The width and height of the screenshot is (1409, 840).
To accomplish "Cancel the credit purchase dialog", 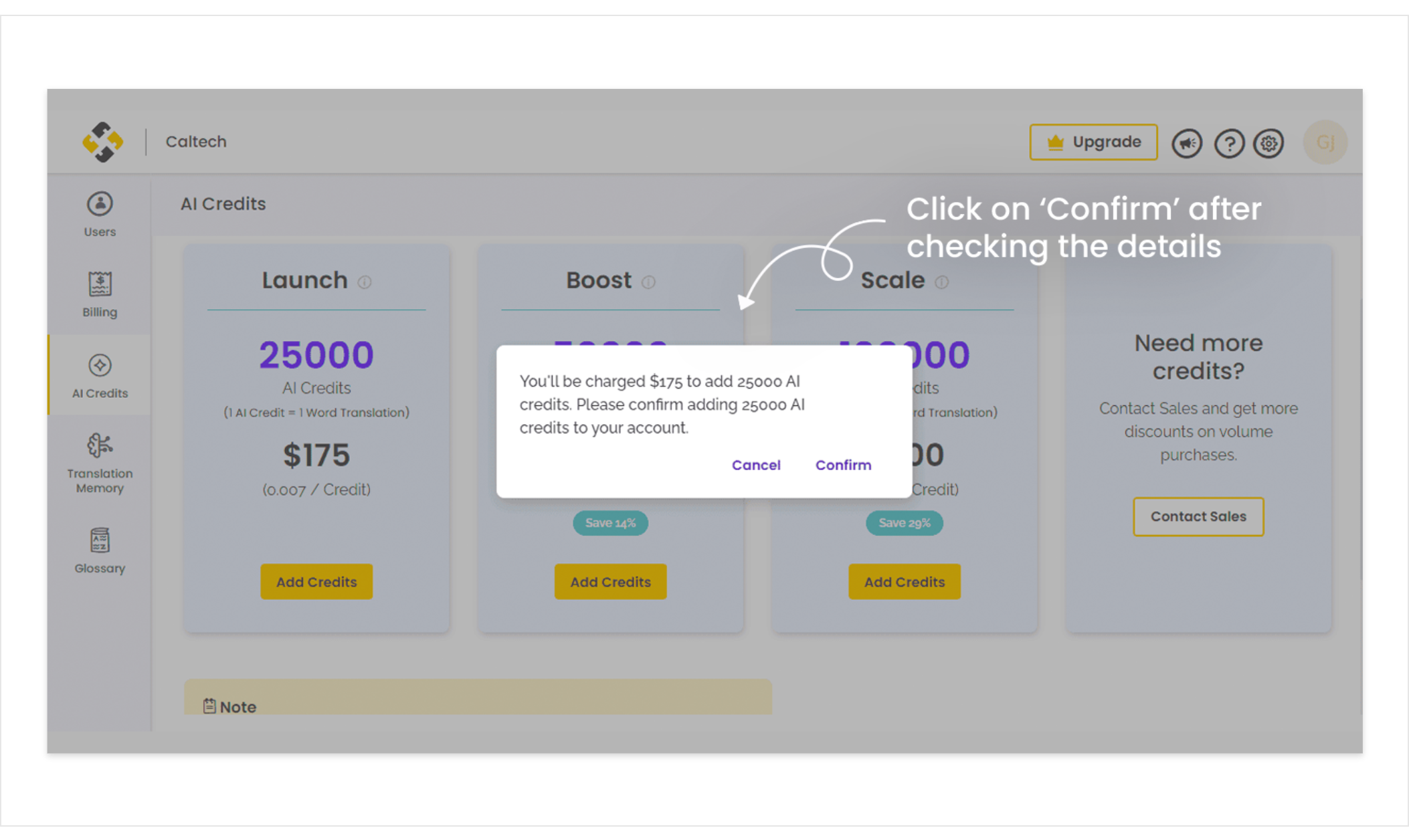I will click(x=756, y=465).
